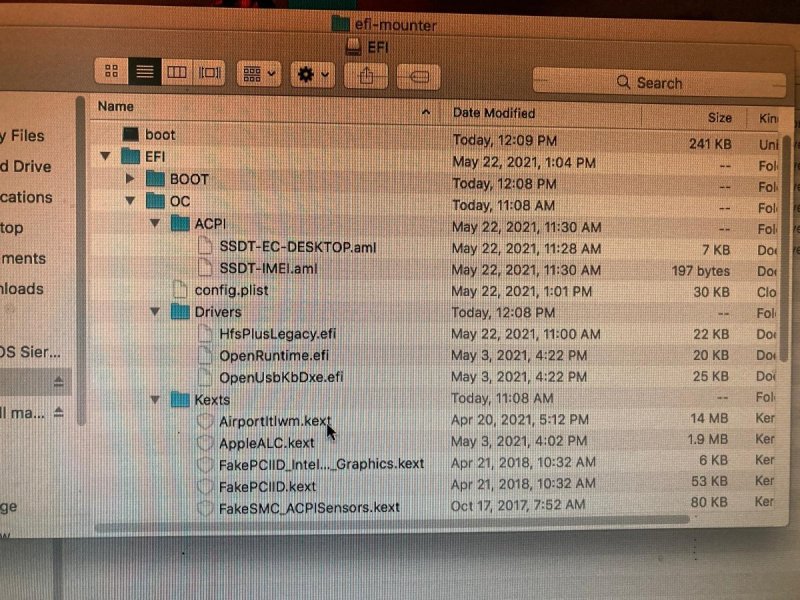Click the Share toolbar button
The image size is (800, 600).
click(x=366, y=76)
